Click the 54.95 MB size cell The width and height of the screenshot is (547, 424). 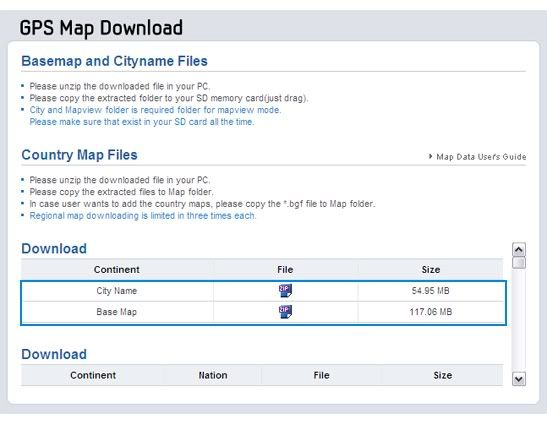(x=430, y=291)
